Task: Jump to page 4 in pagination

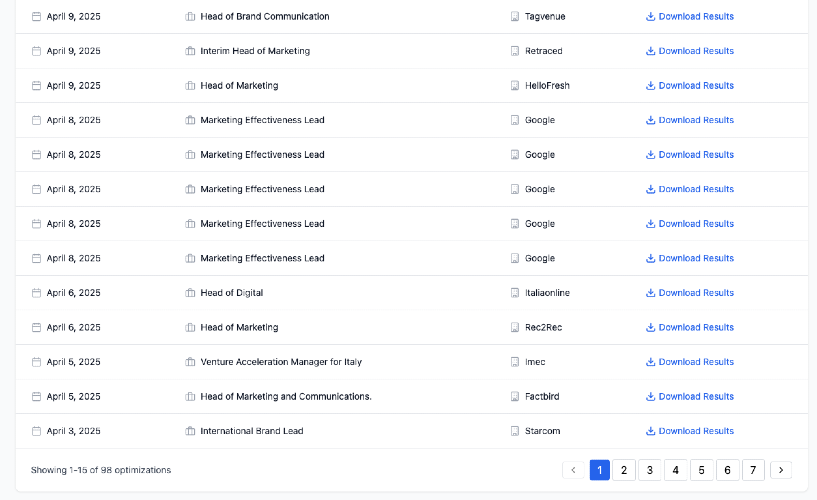Action: 676,470
